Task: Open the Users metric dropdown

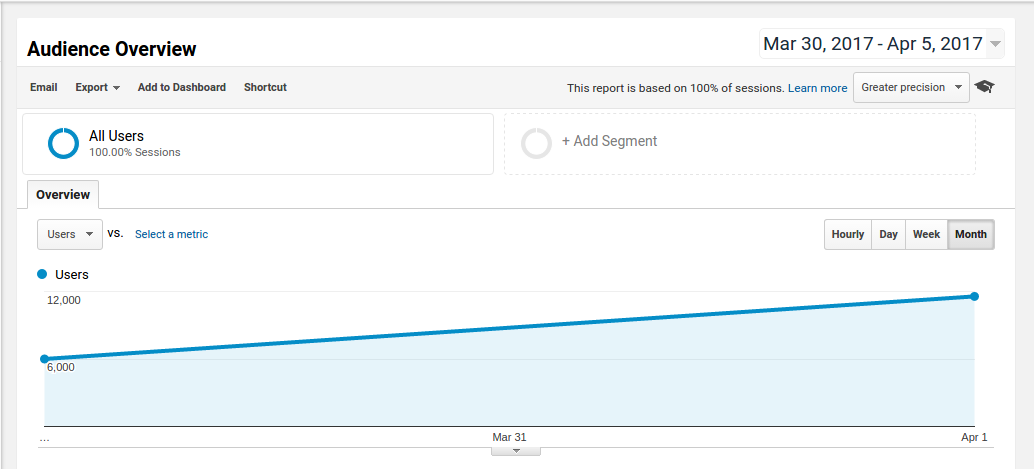Action: click(x=70, y=234)
